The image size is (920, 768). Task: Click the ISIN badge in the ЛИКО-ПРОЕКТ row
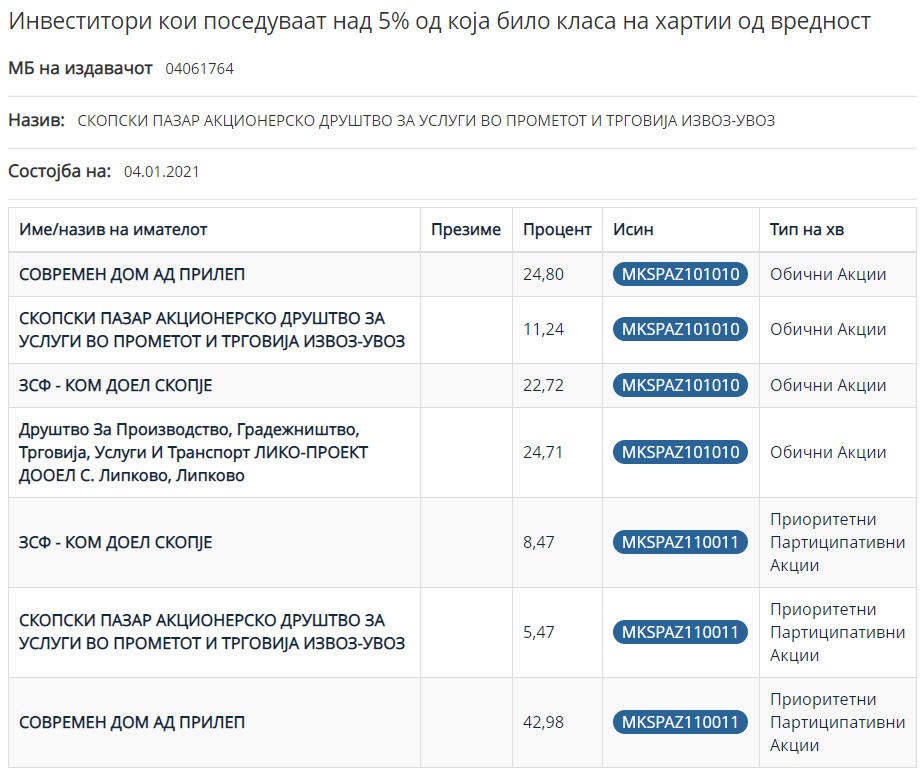coord(680,452)
